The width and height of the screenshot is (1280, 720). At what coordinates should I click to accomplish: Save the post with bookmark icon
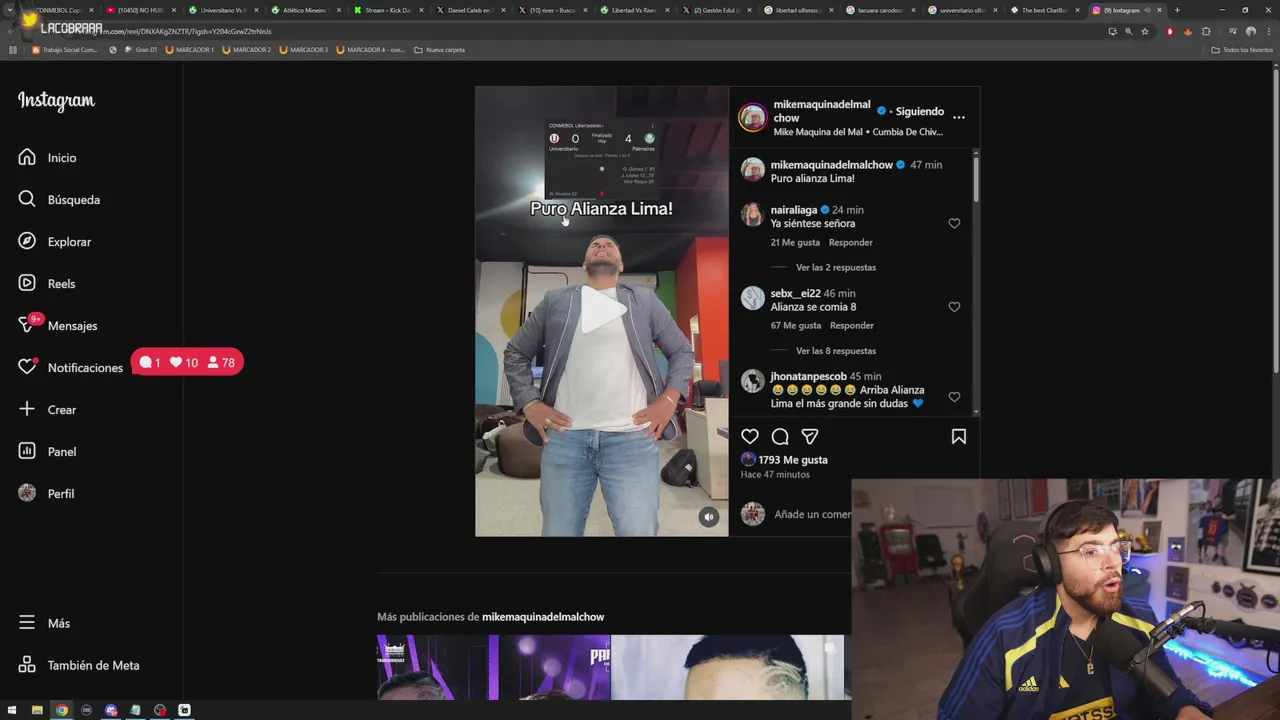pyautogui.click(x=959, y=436)
